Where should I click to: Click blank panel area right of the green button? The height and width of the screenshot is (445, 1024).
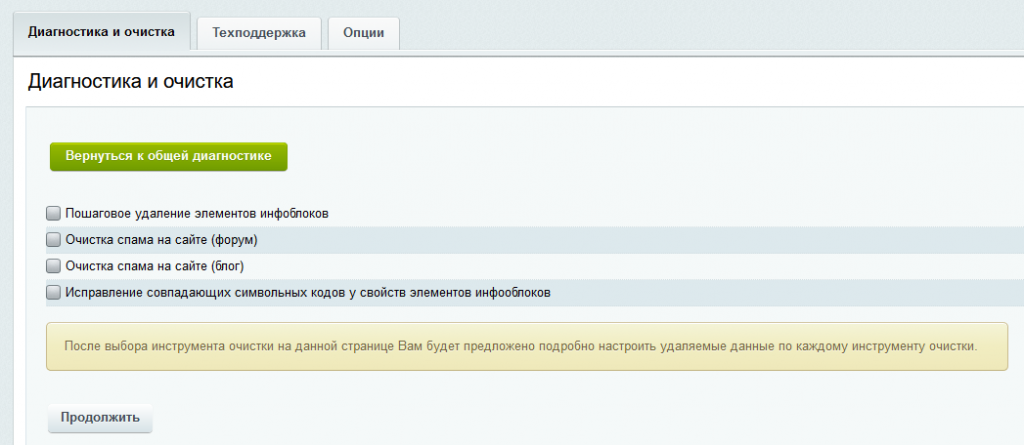tap(600, 156)
